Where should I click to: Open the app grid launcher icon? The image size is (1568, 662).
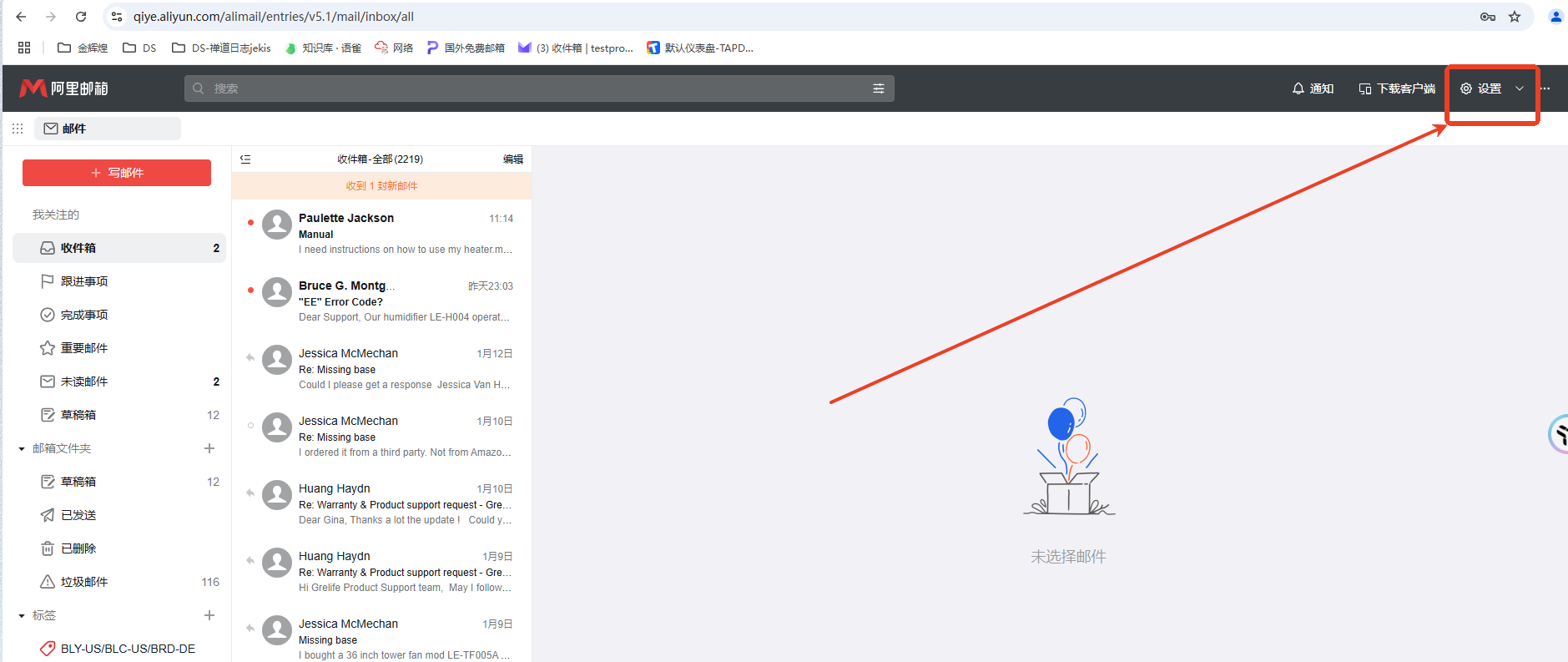(18, 129)
